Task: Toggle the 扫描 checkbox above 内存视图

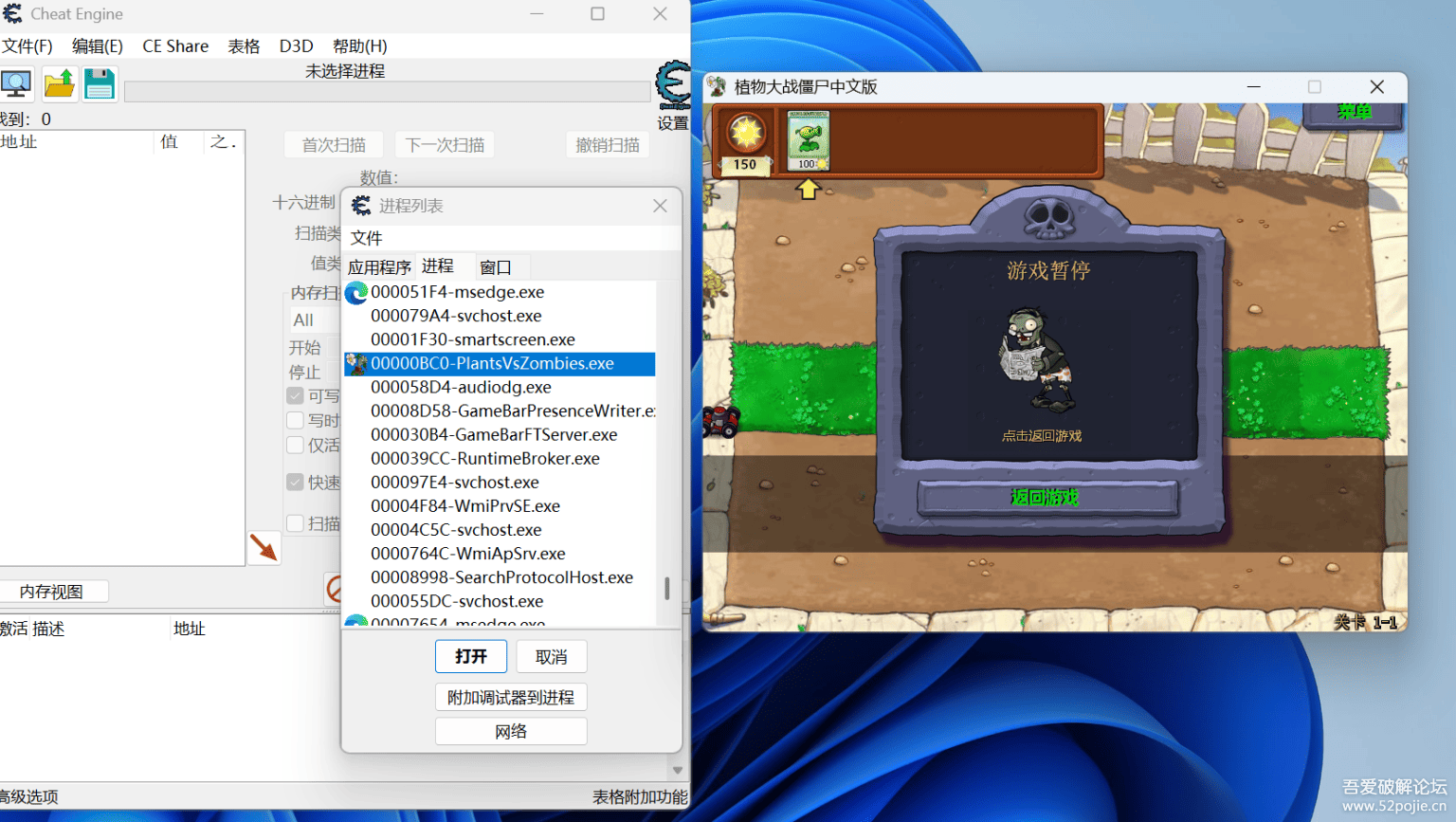Action: coord(296,523)
